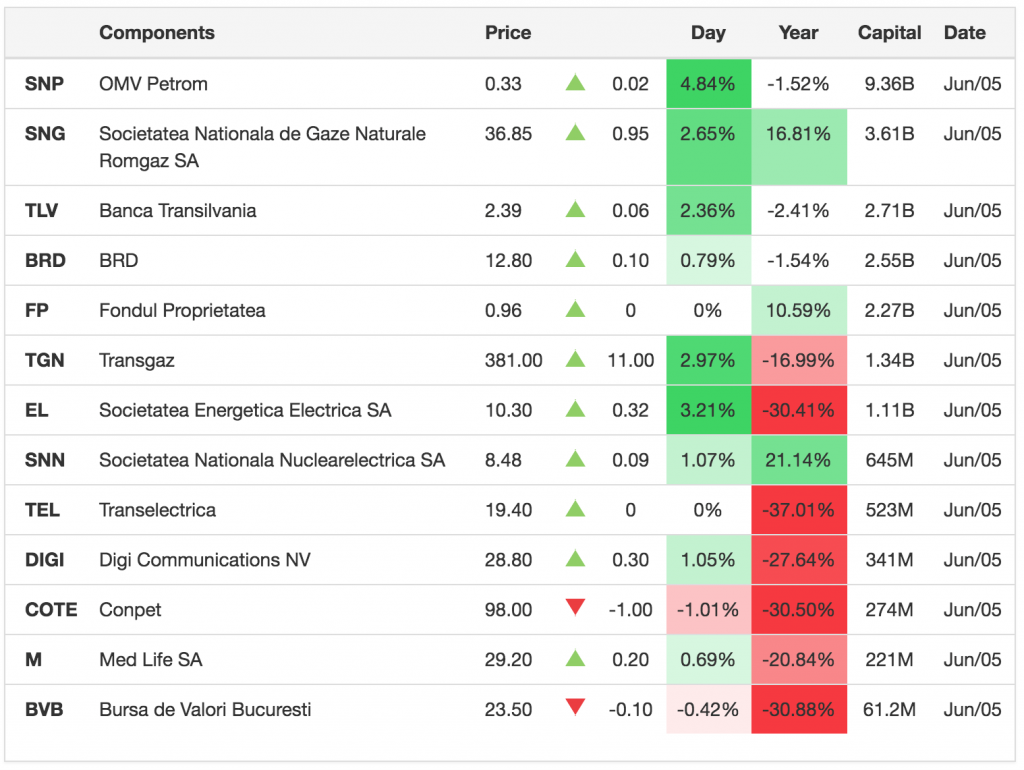Click the green up arrow in BRD row

pos(575,259)
